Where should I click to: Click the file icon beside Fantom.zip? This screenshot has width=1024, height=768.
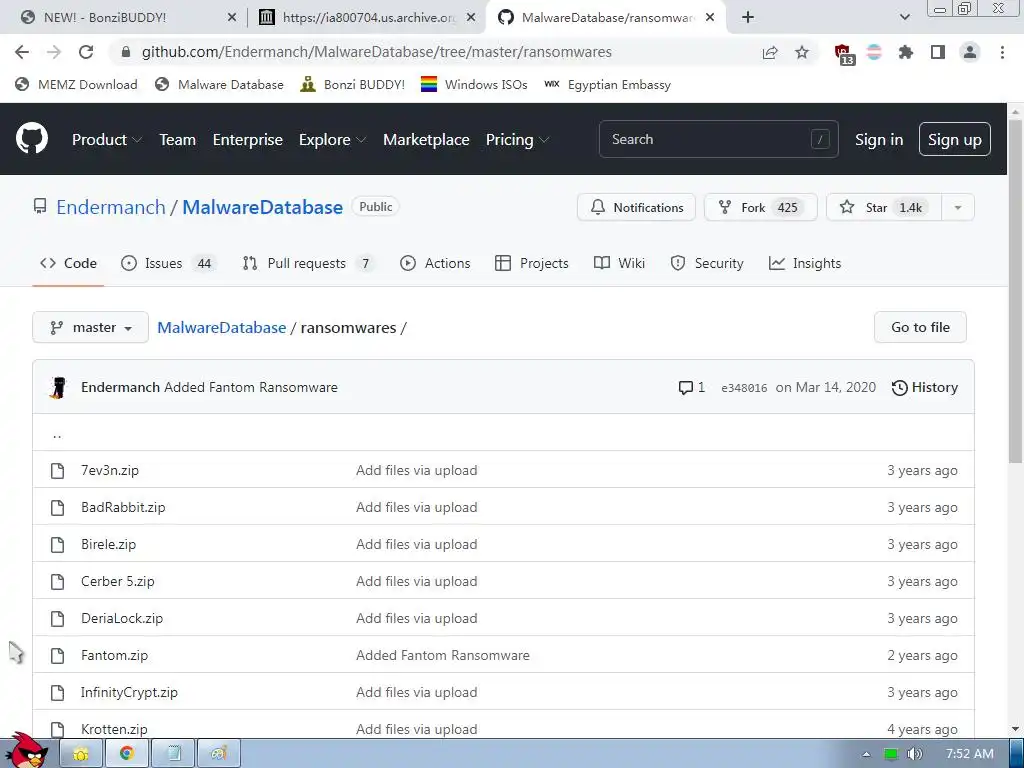(x=57, y=655)
